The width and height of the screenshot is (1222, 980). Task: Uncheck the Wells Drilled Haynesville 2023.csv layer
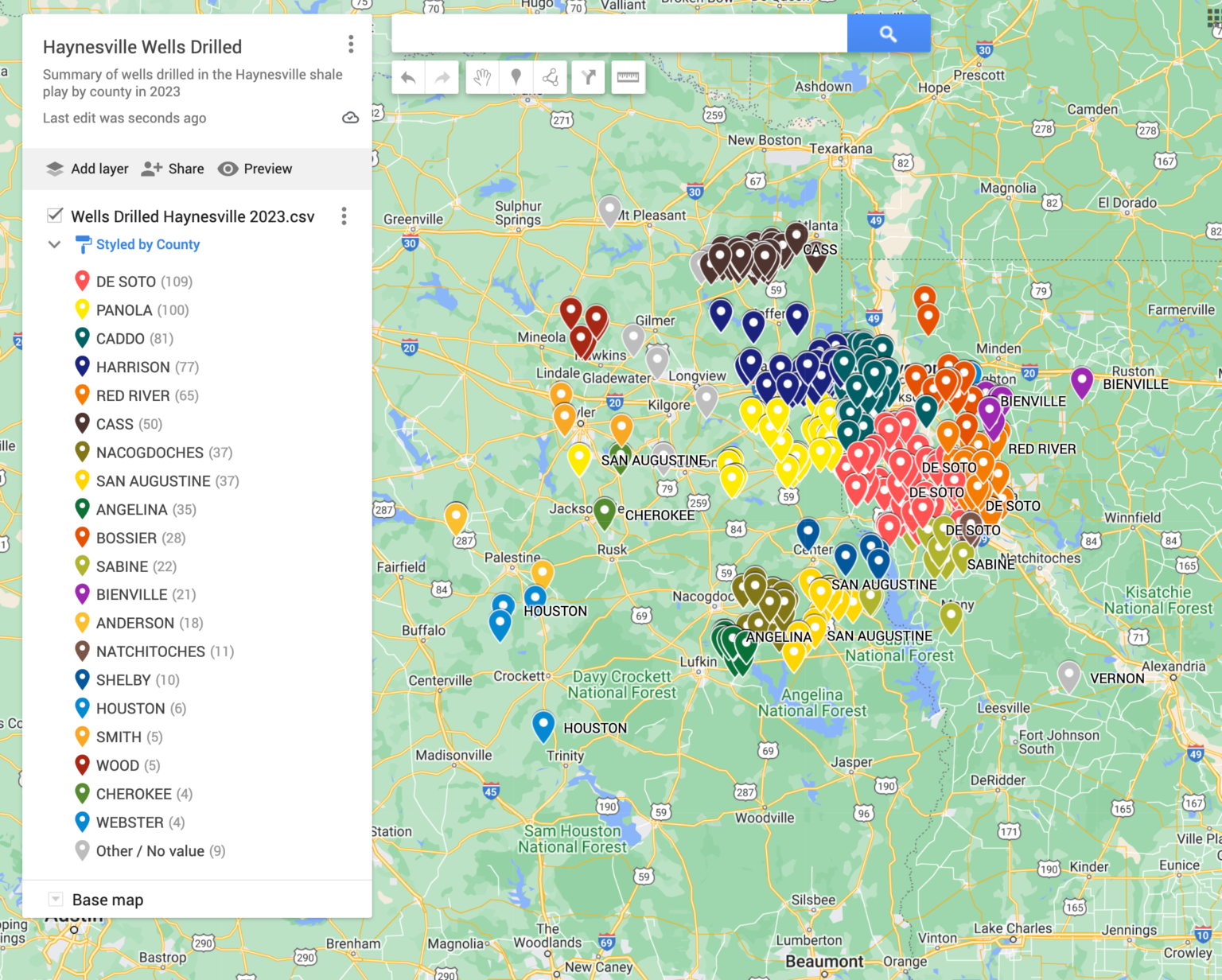[x=55, y=215]
